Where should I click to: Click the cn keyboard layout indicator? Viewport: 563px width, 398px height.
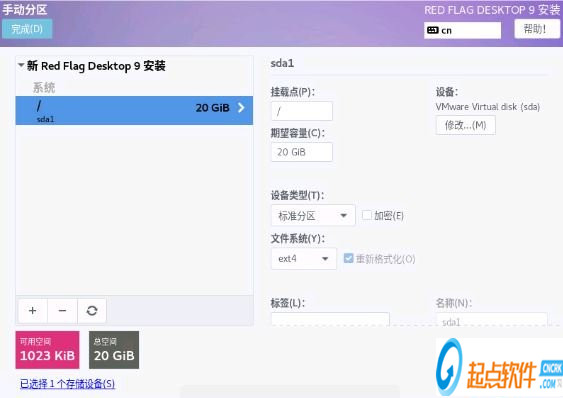pos(462,30)
